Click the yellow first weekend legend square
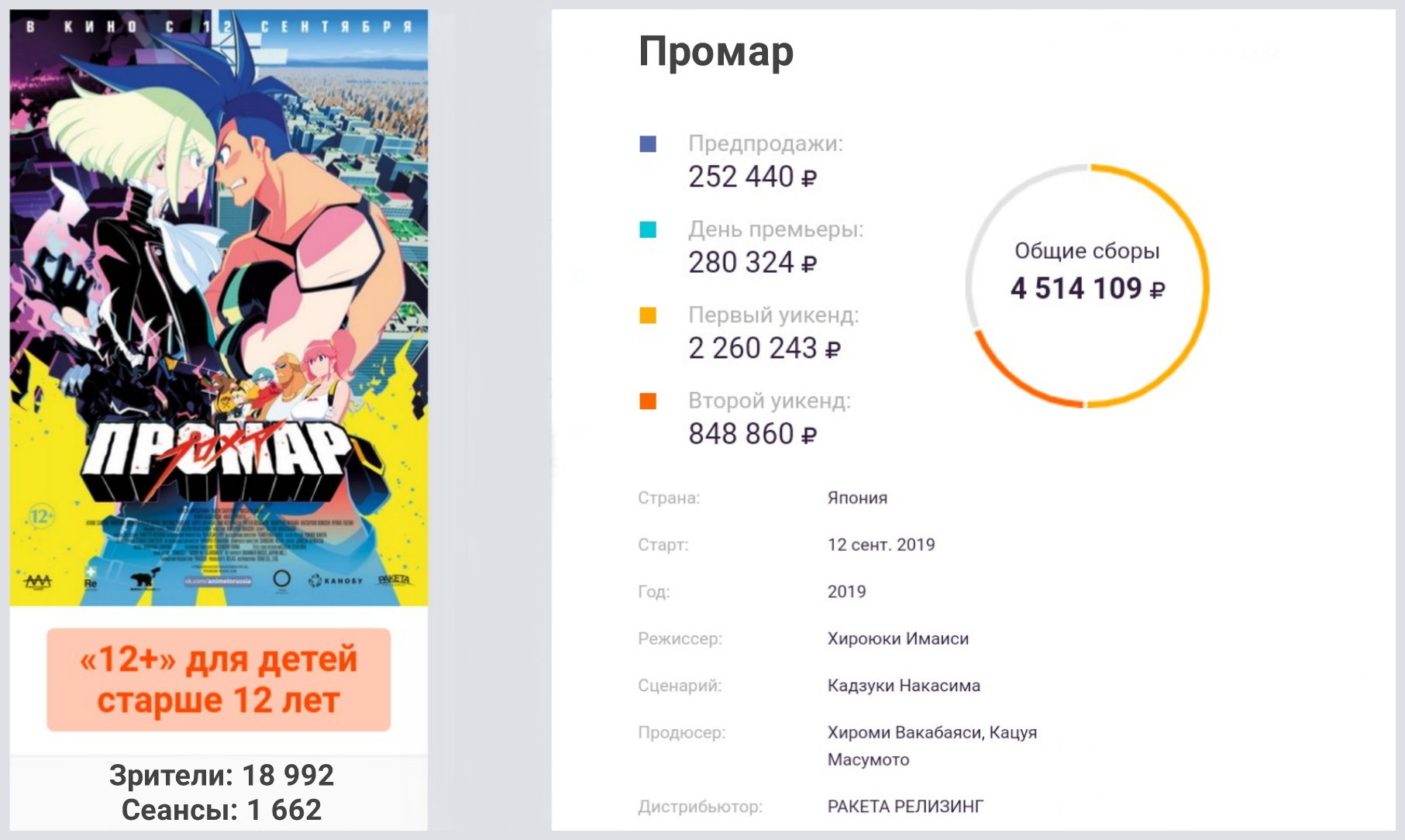Screen dimensions: 1405x840 coord(648,315)
